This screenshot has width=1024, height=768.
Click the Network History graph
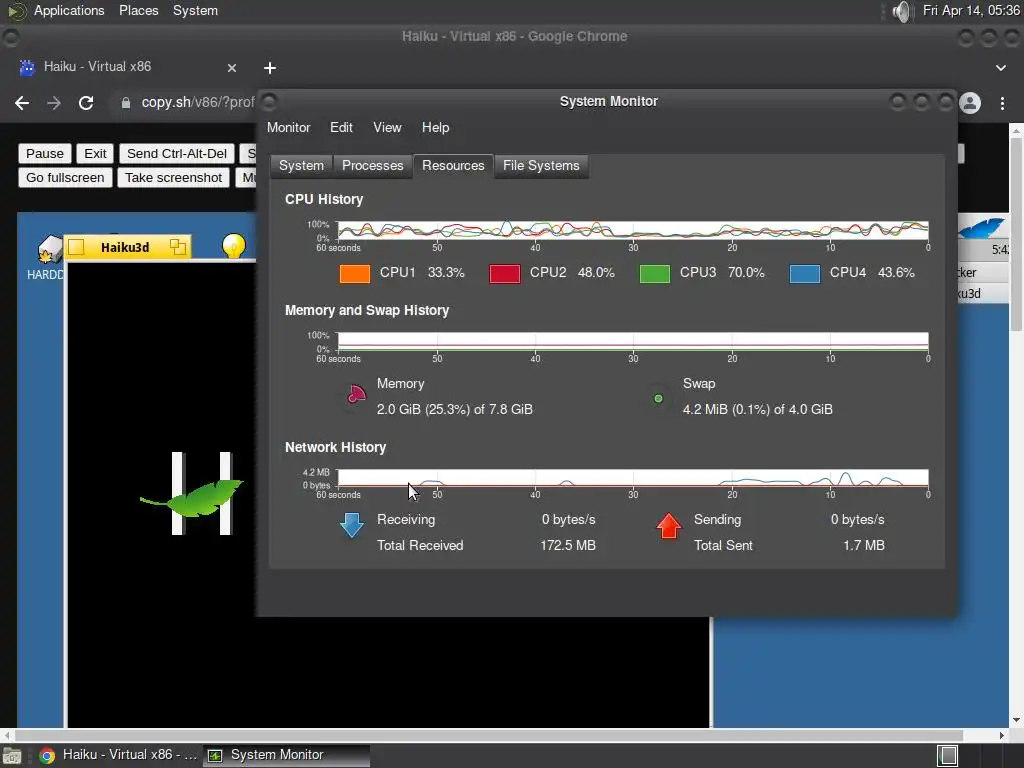pos(632,478)
